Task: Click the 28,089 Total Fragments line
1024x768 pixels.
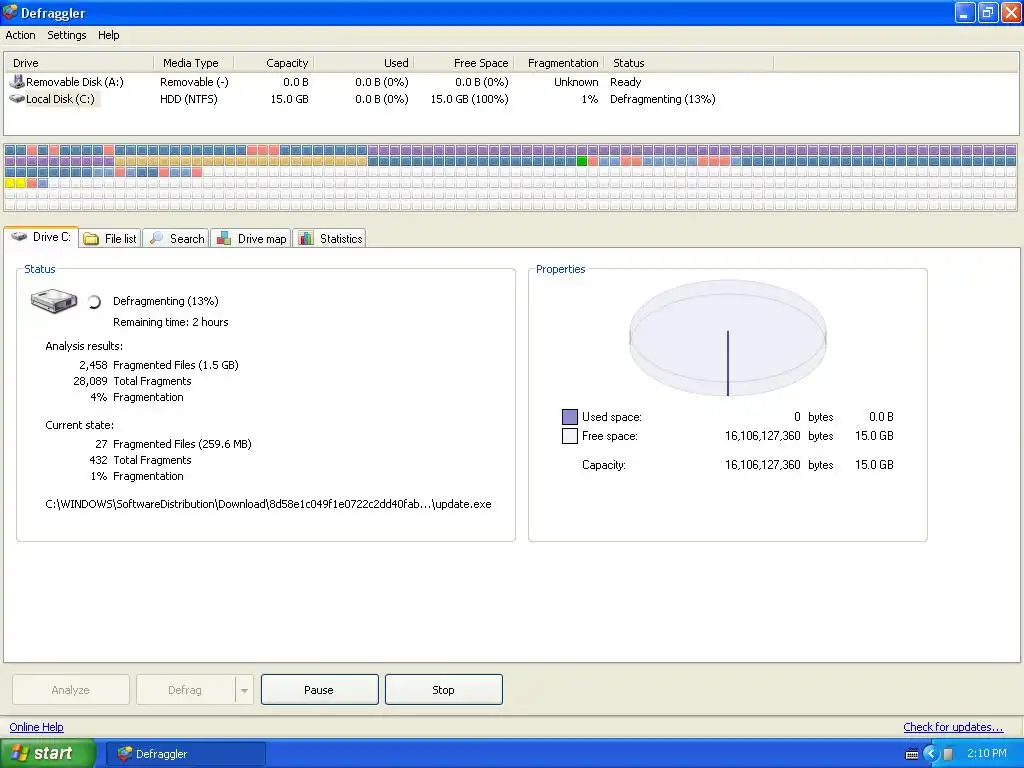Action: pyautogui.click(x=132, y=381)
